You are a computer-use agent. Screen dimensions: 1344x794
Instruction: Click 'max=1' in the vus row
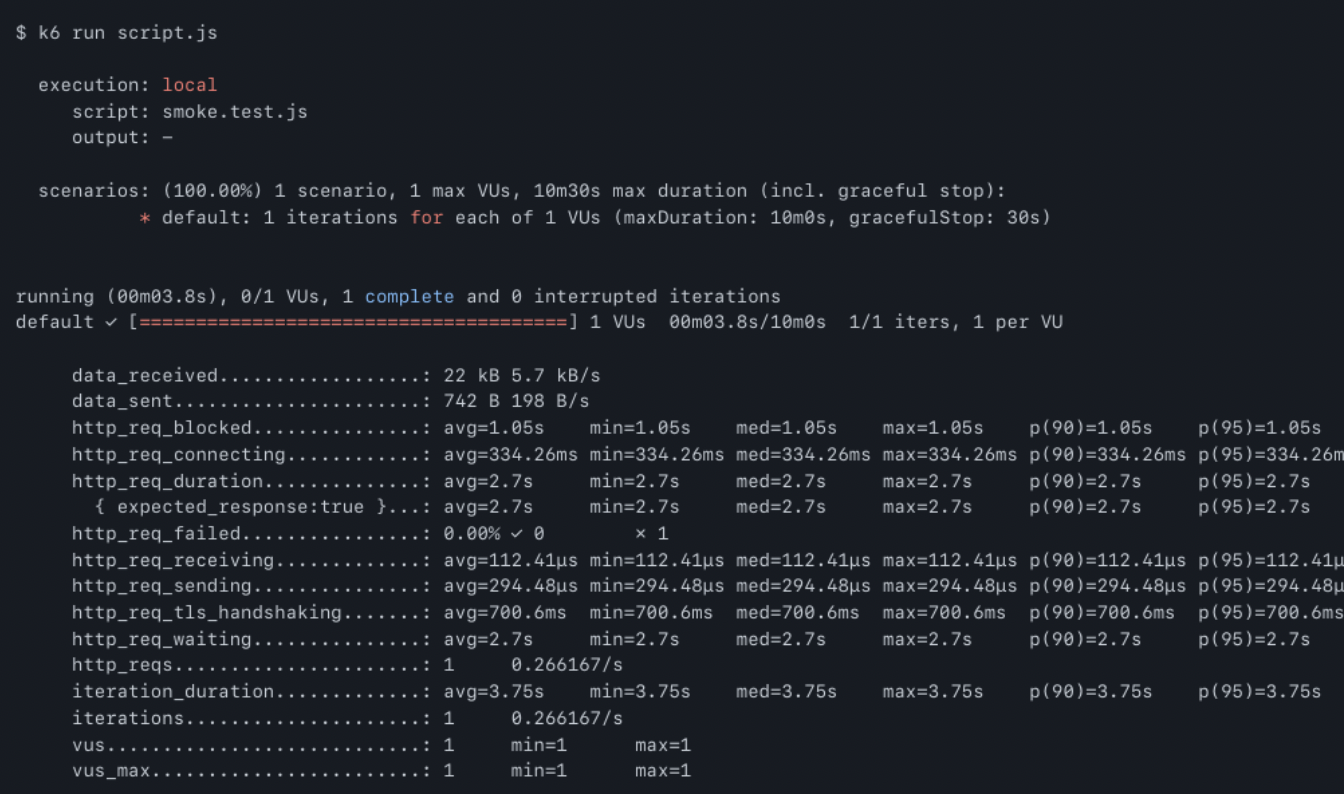663,745
